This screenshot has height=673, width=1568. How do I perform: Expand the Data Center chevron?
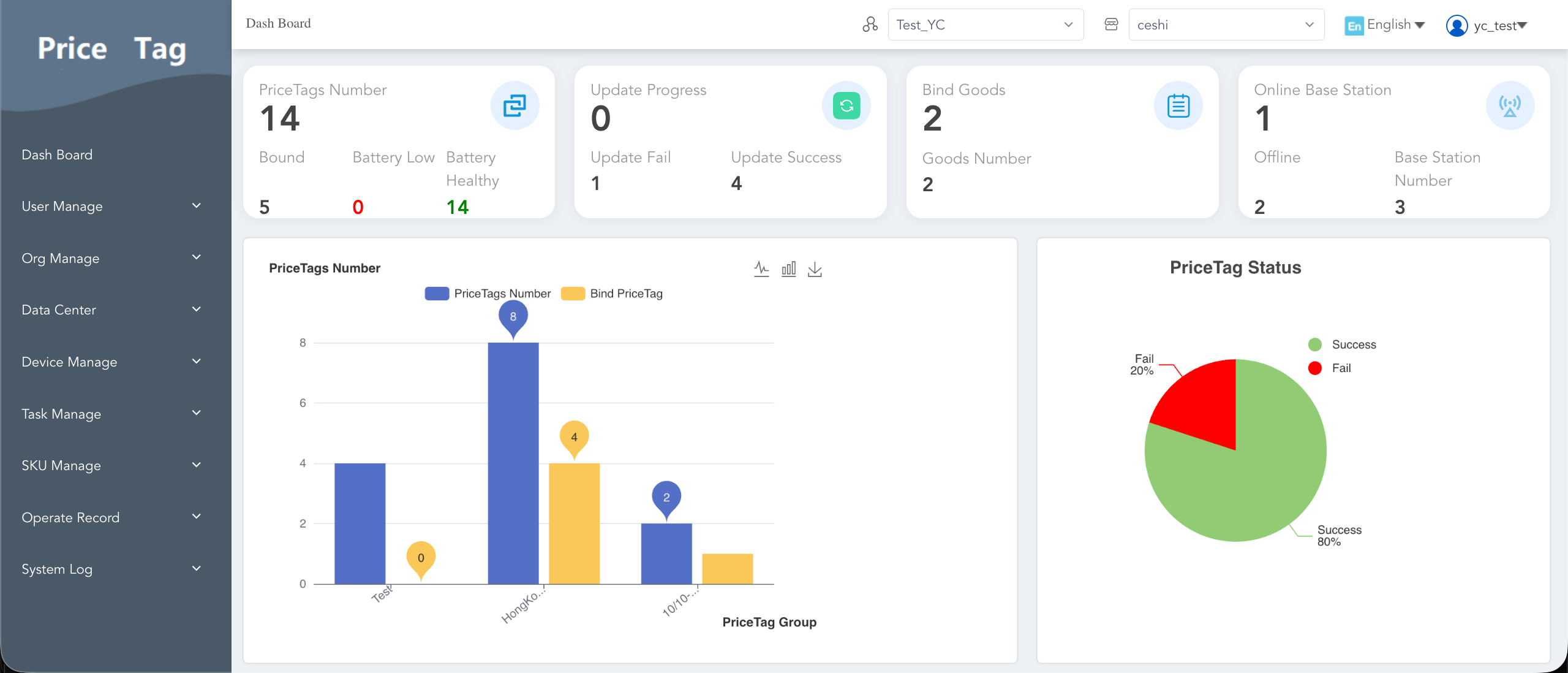coord(197,310)
